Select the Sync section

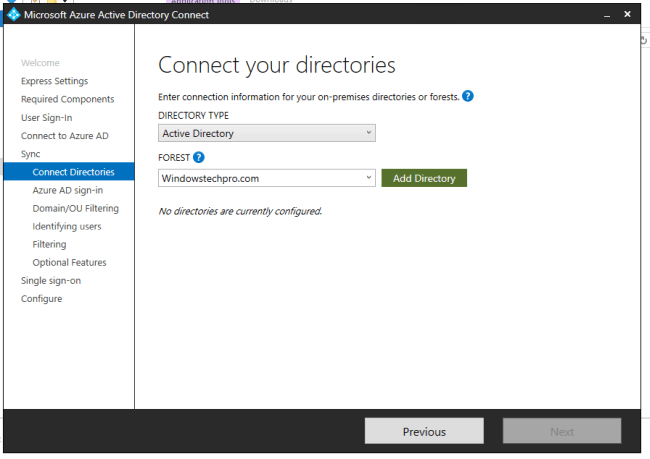pyautogui.click(x=31, y=154)
